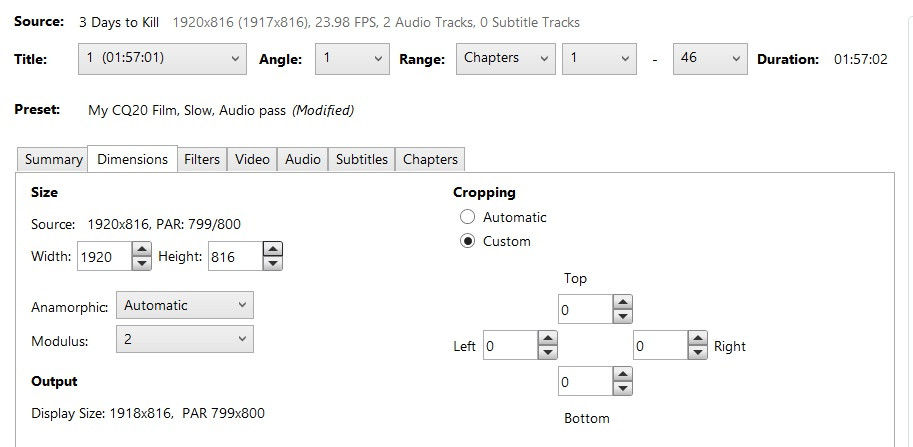
Task: Open the Title selection dropdown
Action: point(161,58)
